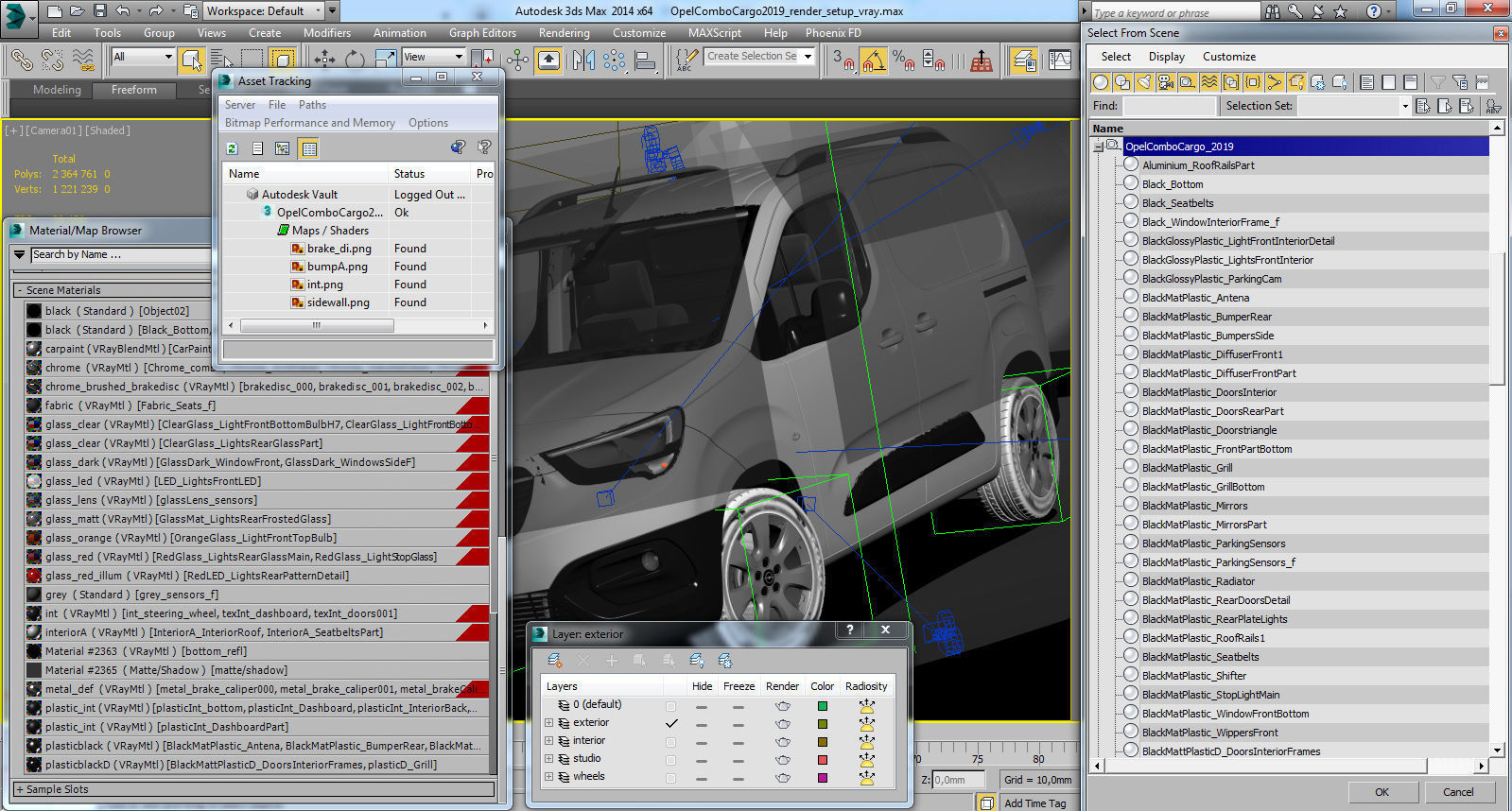Toggle Hide for the exterior layer
The image size is (1512, 811).
[702, 723]
